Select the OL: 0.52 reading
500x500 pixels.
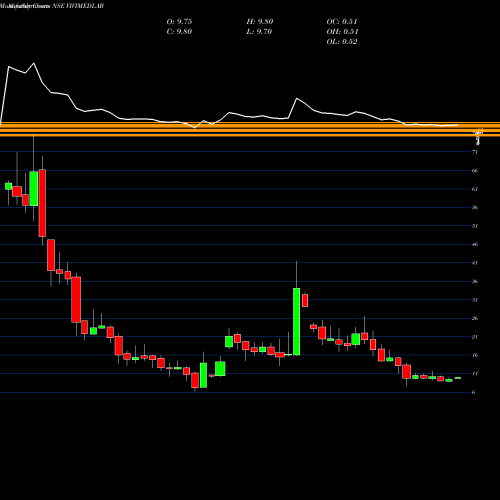tap(342, 42)
